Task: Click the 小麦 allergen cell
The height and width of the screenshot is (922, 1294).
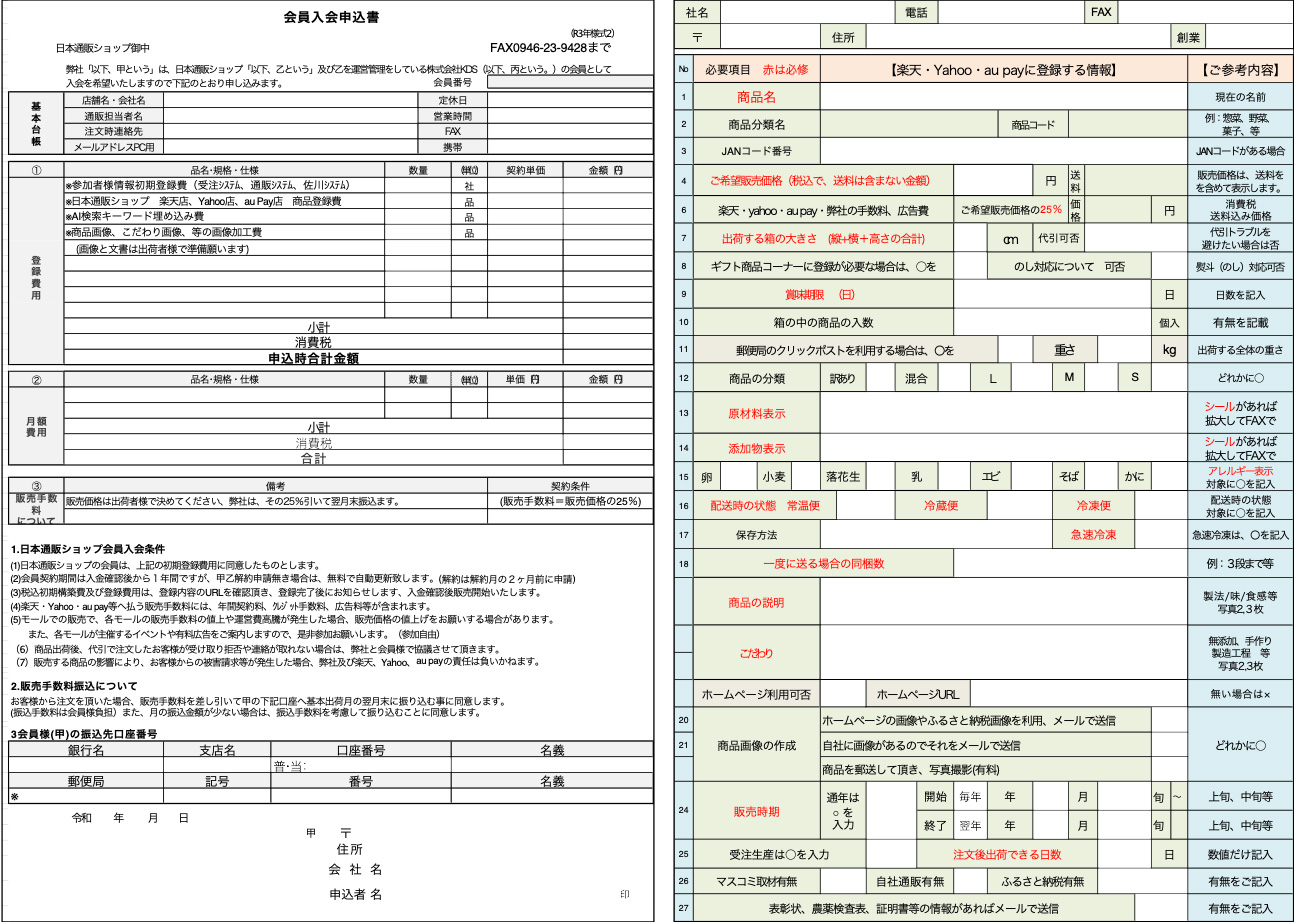Action: point(775,477)
